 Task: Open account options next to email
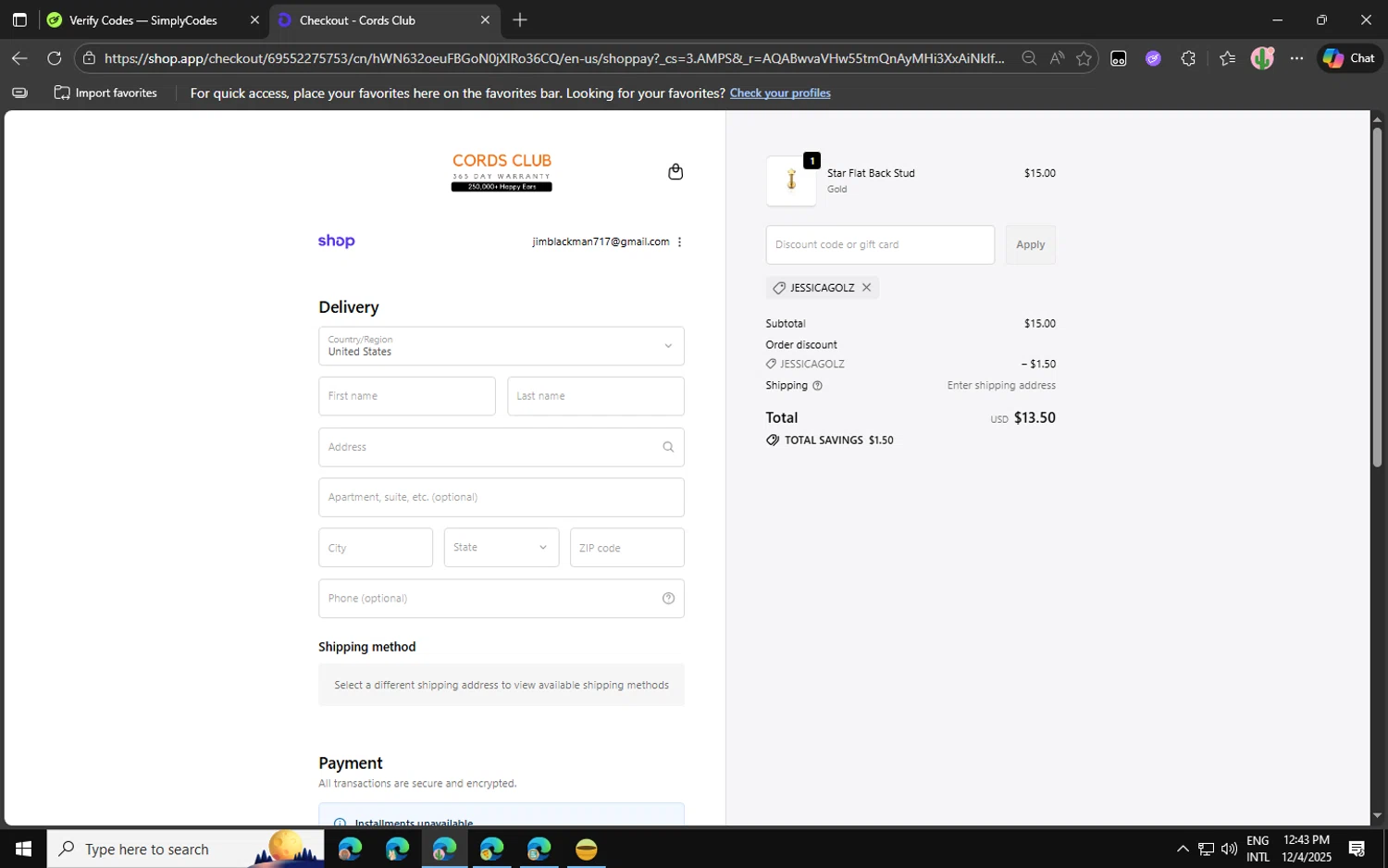tap(680, 242)
